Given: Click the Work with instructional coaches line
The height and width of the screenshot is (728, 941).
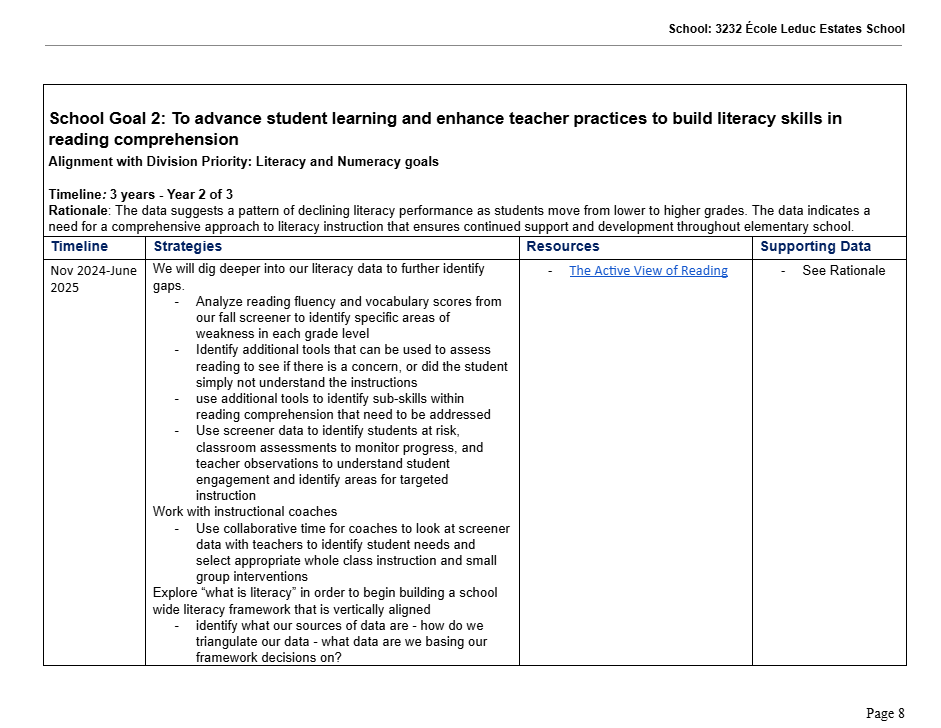Looking at the screenshot, I should coord(245,512).
